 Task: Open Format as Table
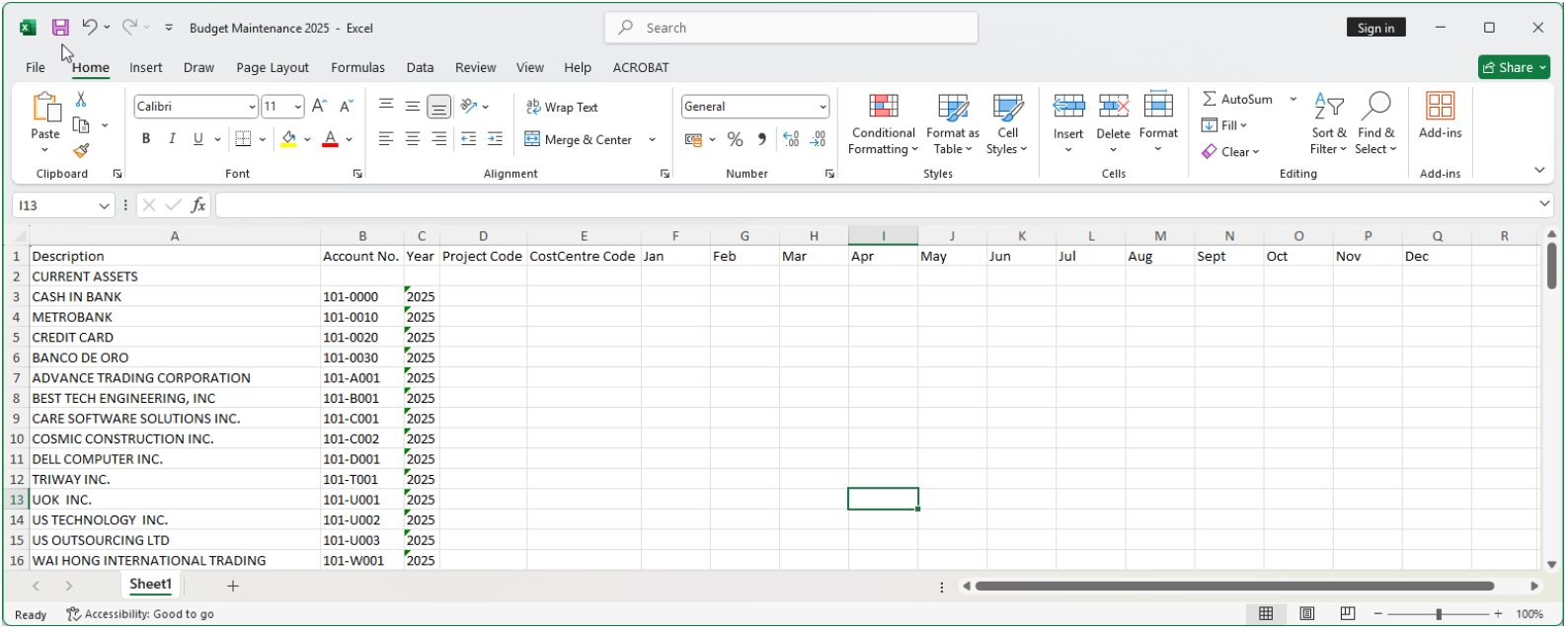pos(953,123)
